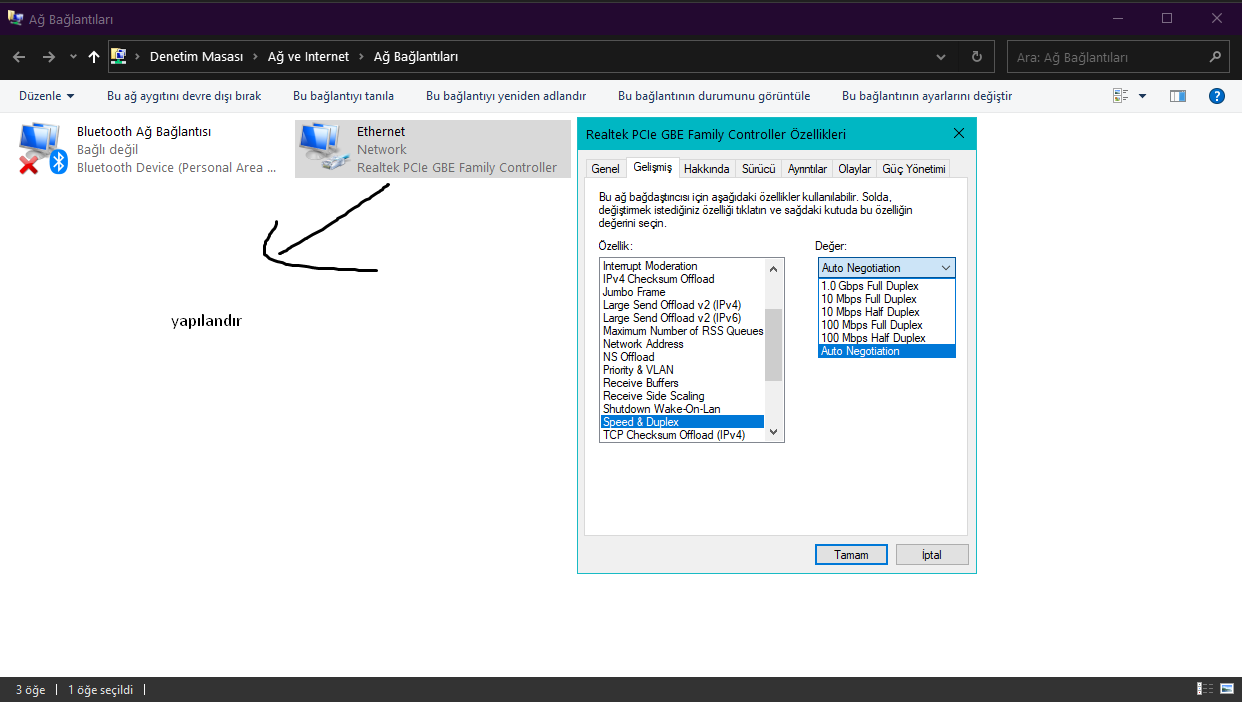Select Large Send Offload v2 (IPv4)
Screen dimensions: 1242x702
pos(682,305)
